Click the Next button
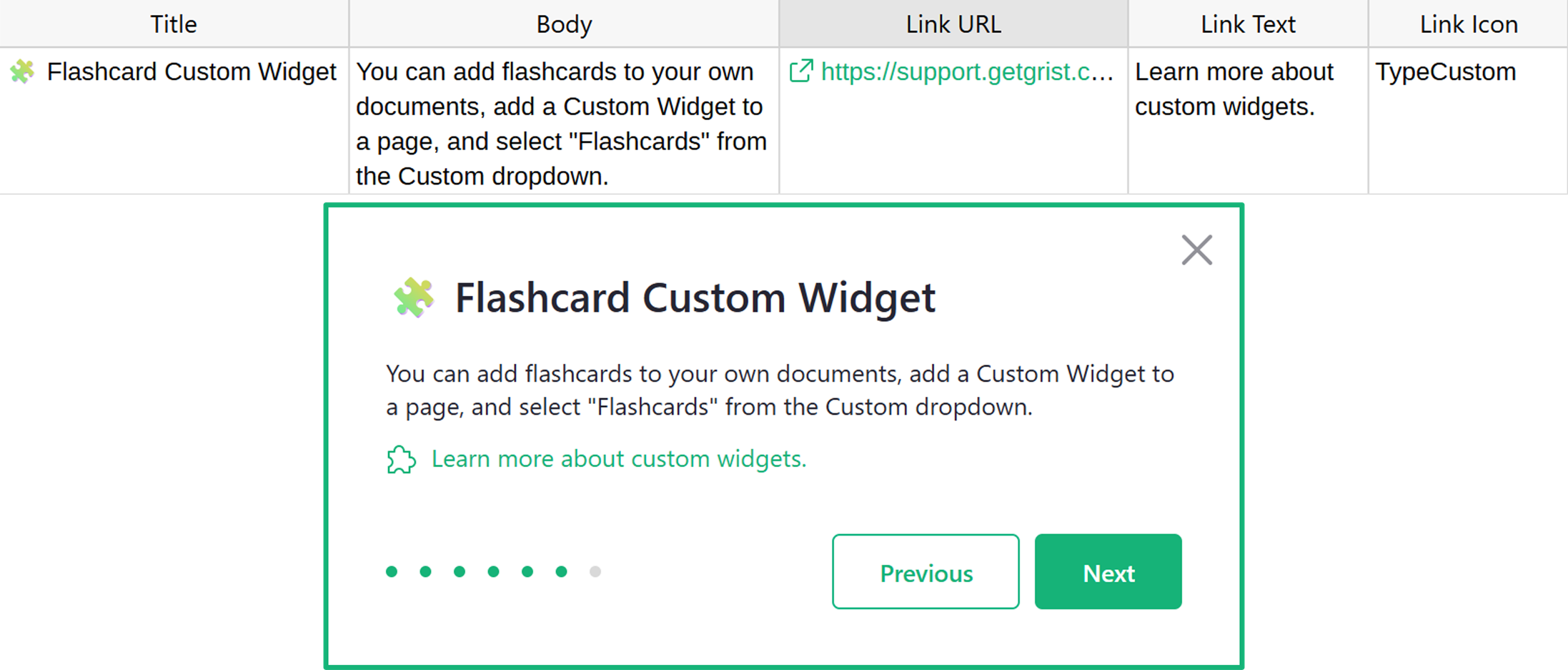Viewport: 1568px width, 670px height. (1108, 572)
